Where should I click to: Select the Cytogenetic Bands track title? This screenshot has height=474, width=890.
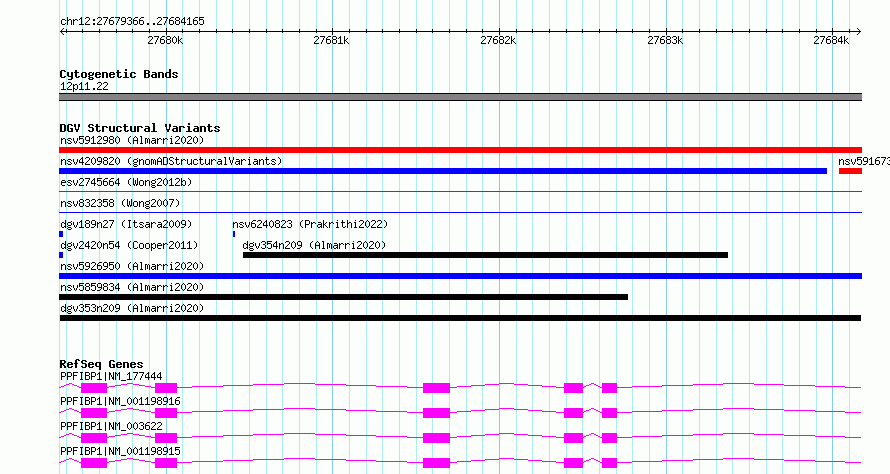[x=119, y=74]
